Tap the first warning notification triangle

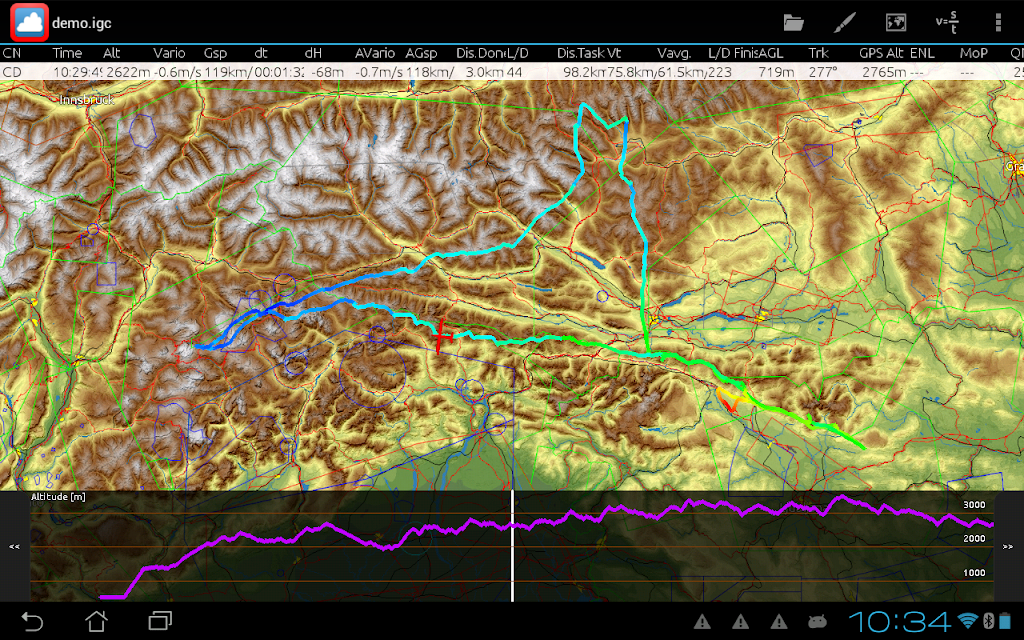point(702,621)
